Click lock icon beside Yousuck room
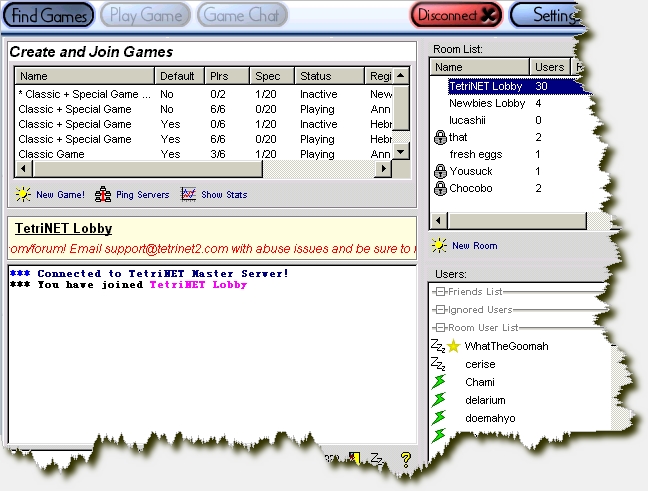Viewport: 648px width, 491px height. (440, 171)
